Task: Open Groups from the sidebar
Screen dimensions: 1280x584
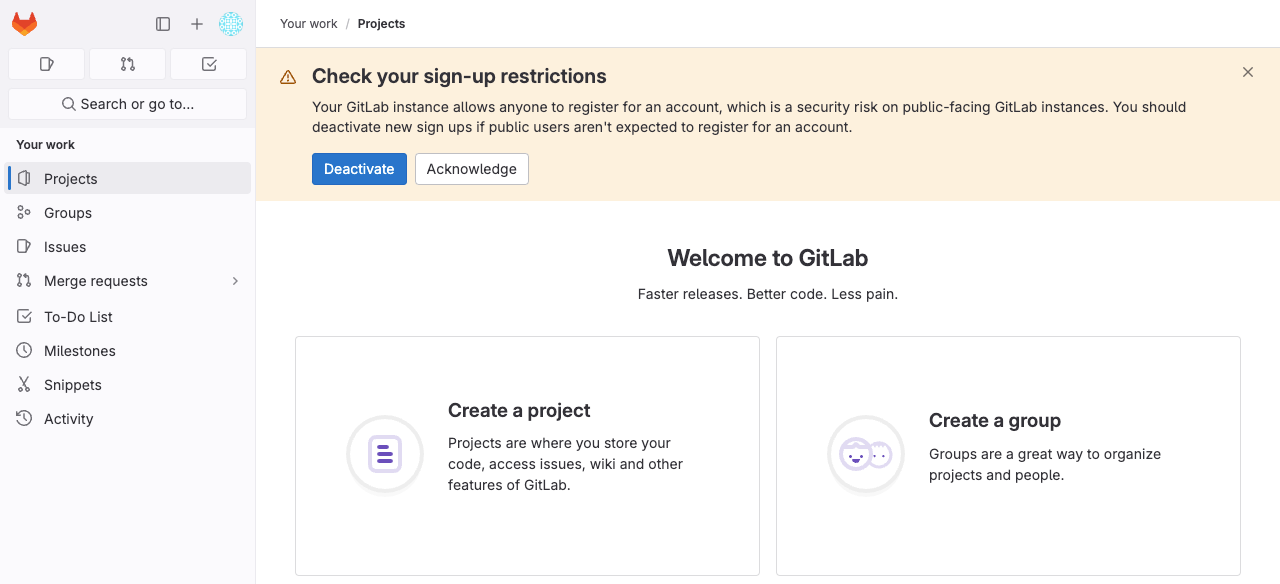Action: (x=128, y=213)
